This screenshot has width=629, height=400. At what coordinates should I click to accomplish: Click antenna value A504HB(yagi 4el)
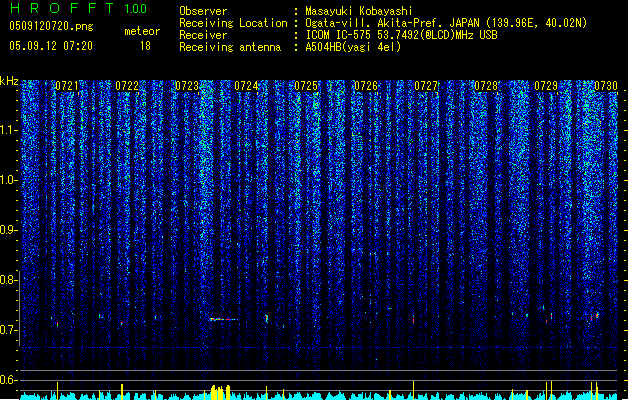tap(353, 47)
